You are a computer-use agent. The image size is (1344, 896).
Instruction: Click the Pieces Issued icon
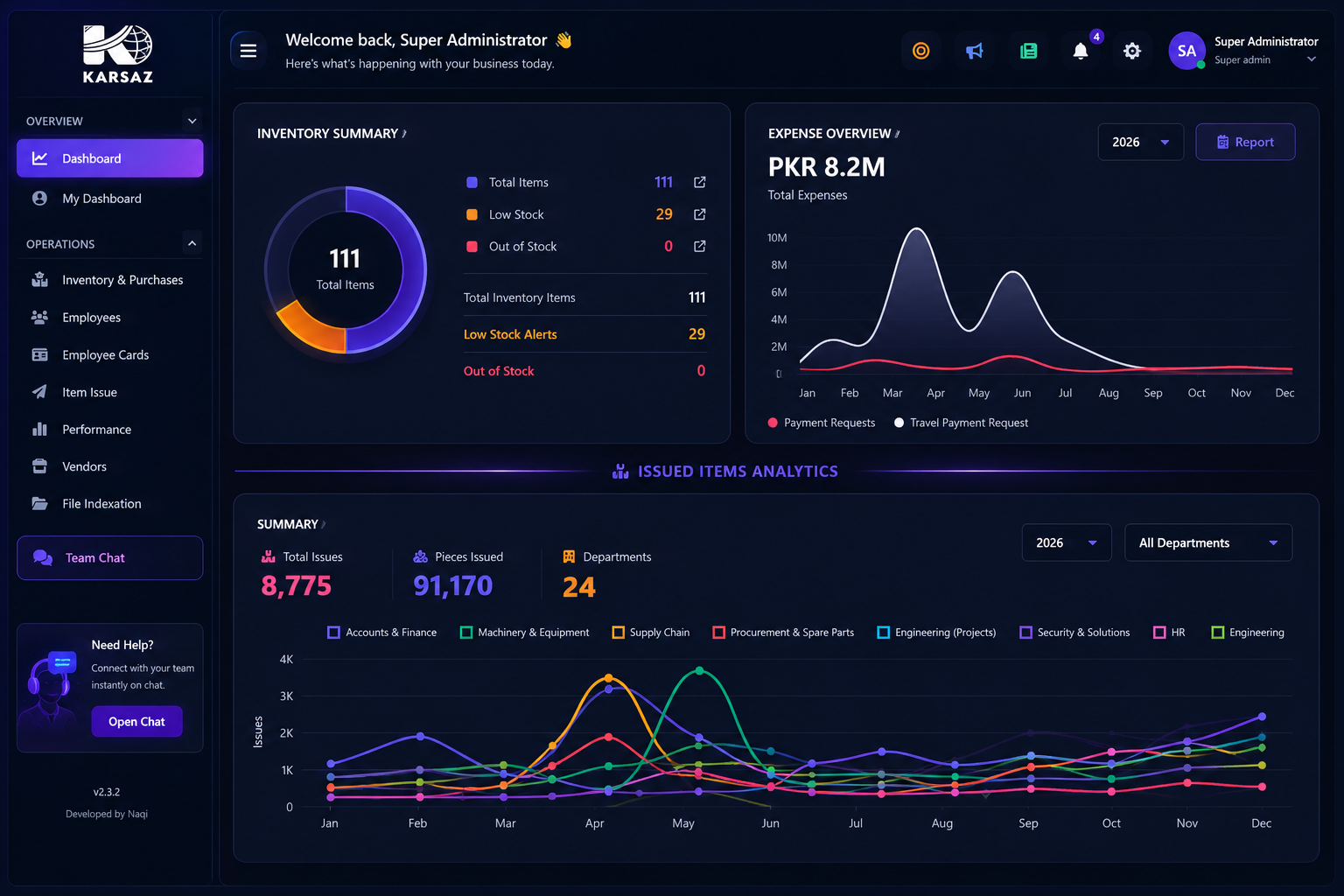(420, 556)
